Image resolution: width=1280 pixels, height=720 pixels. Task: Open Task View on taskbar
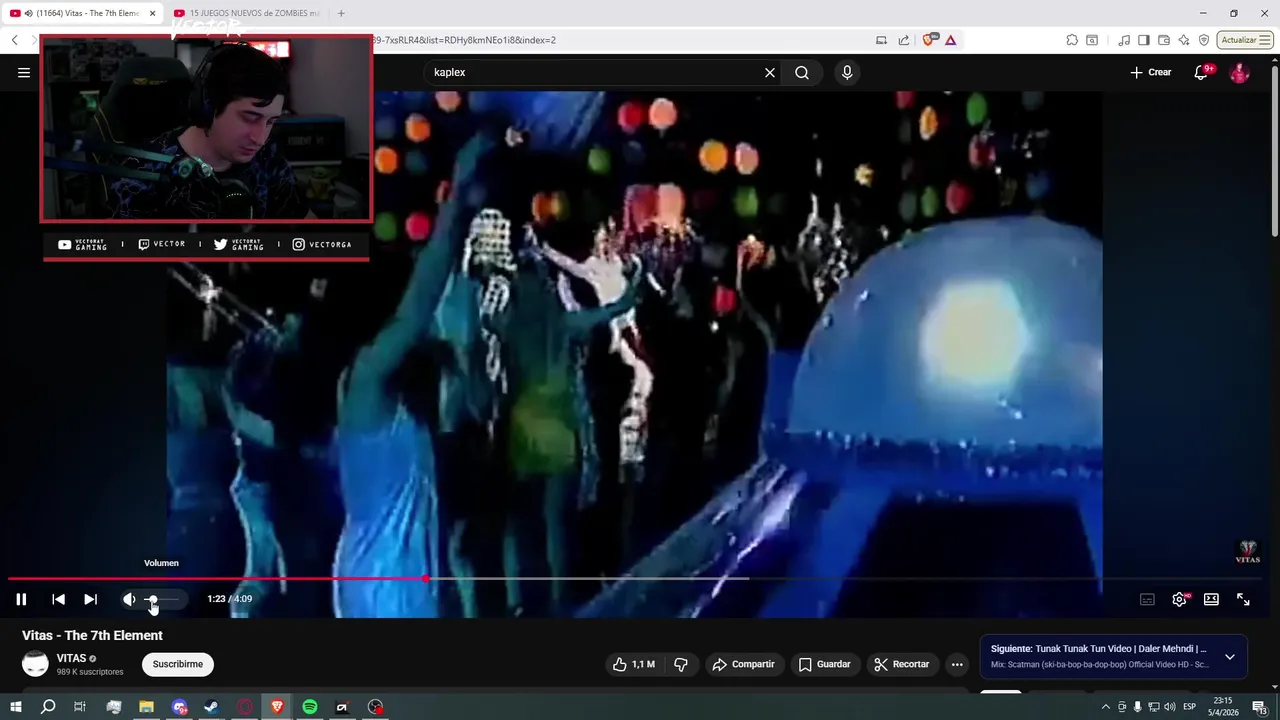pyautogui.click(x=80, y=707)
